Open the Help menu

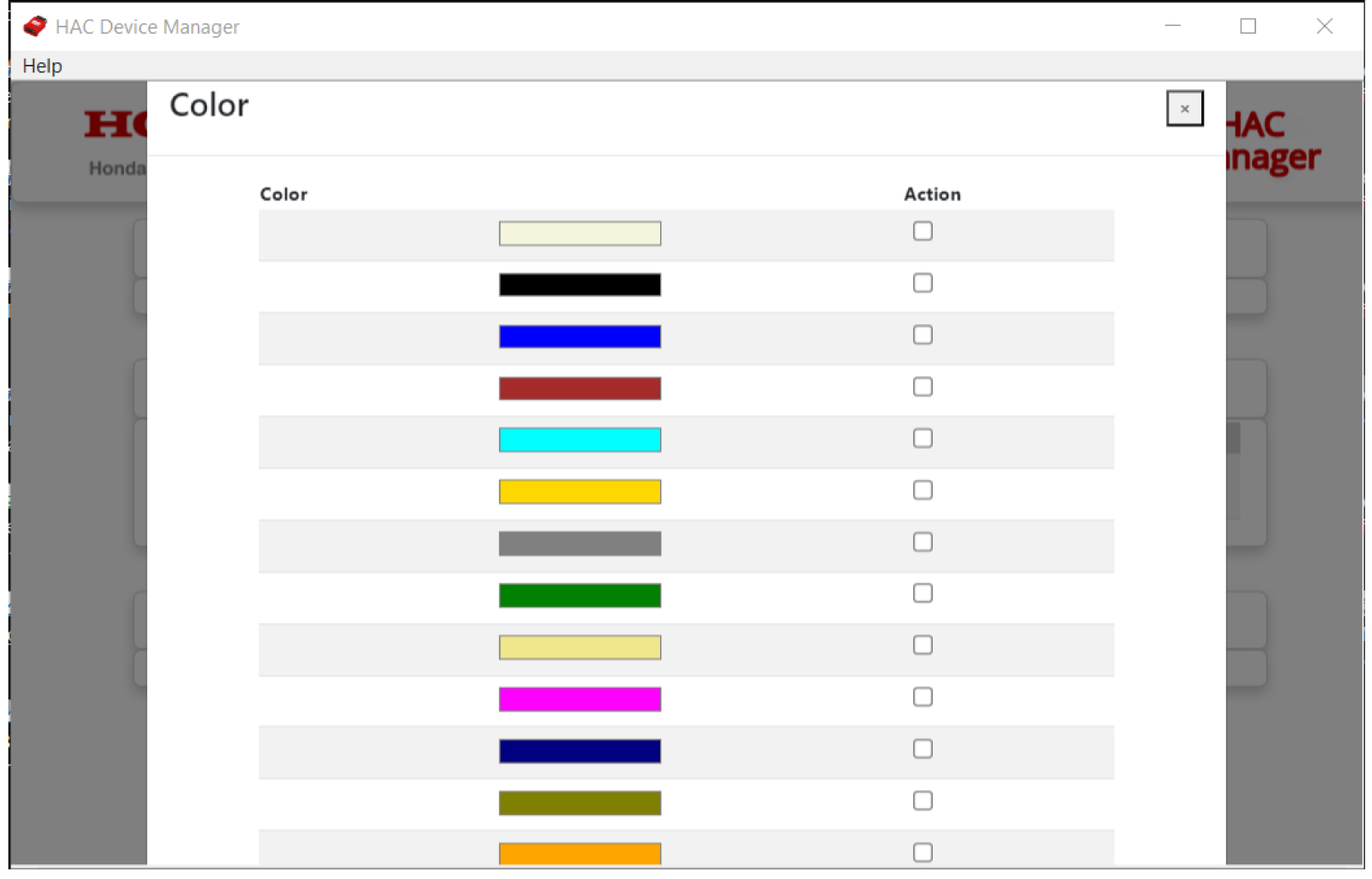pyautogui.click(x=42, y=66)
